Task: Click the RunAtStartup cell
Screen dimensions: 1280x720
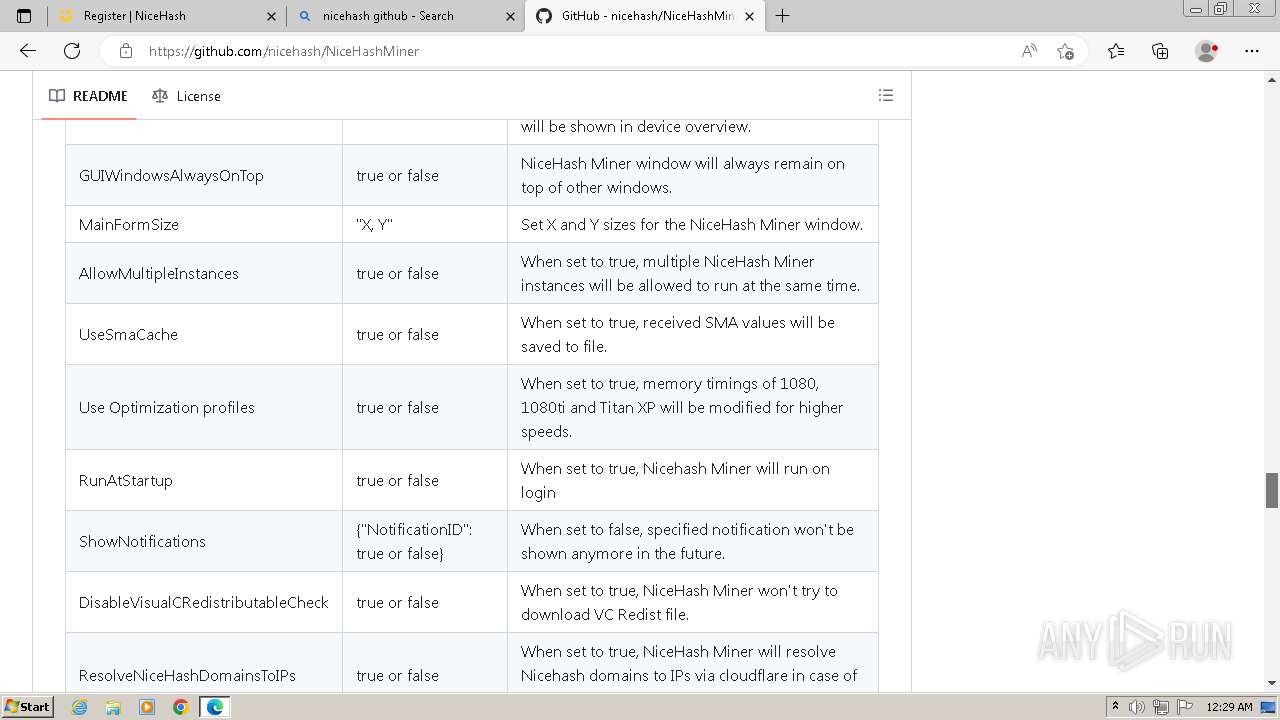Action: tap(204, 480)
